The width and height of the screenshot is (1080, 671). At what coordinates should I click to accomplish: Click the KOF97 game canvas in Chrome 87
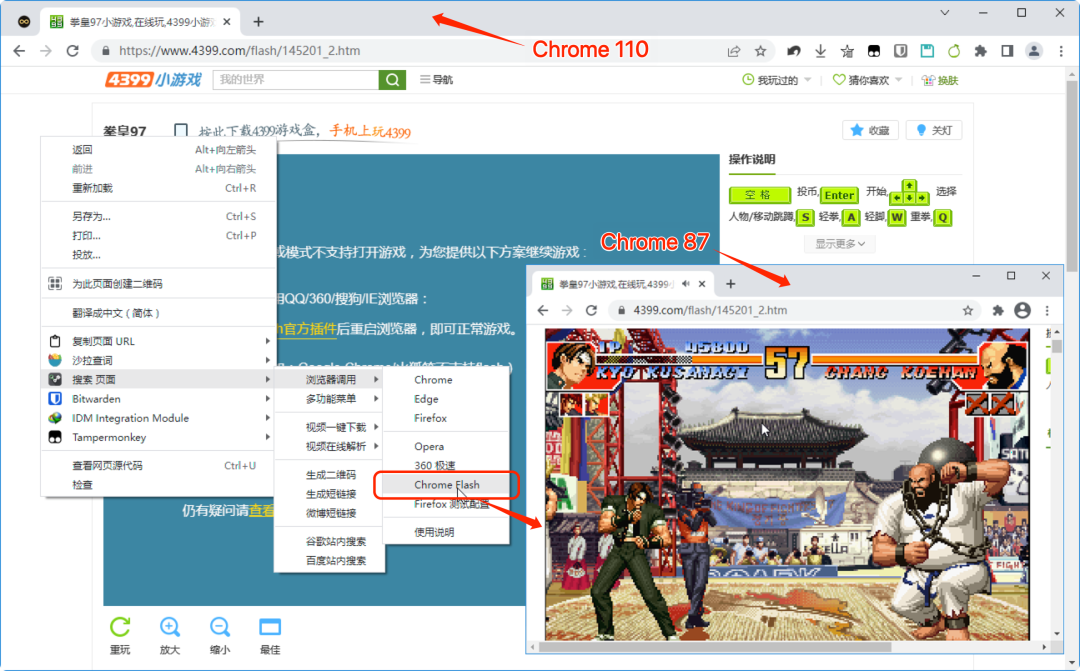(787, 484)
